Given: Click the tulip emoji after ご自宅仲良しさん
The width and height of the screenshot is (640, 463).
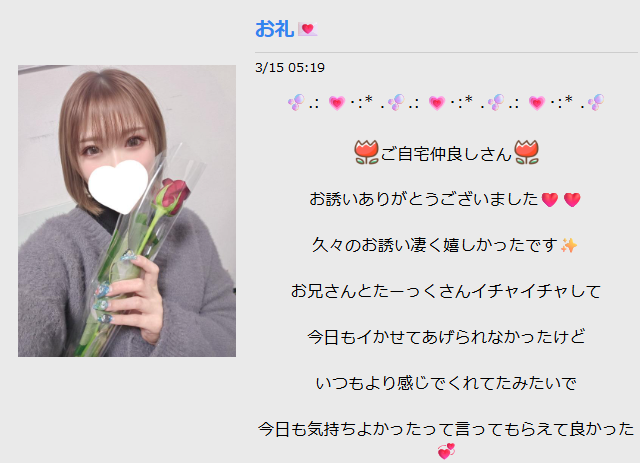Looking at the screenshot, I should pyautogui.click(x=527, y=152).
